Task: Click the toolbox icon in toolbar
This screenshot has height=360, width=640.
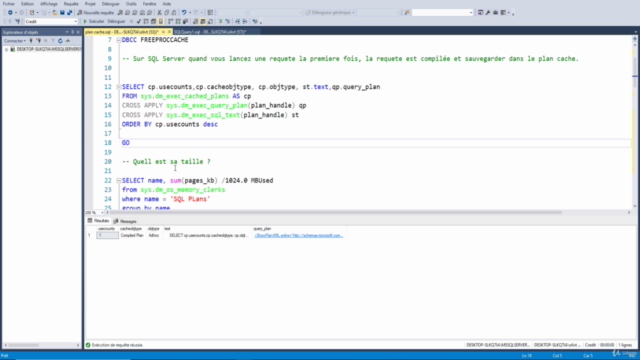Action: (496, 13)
